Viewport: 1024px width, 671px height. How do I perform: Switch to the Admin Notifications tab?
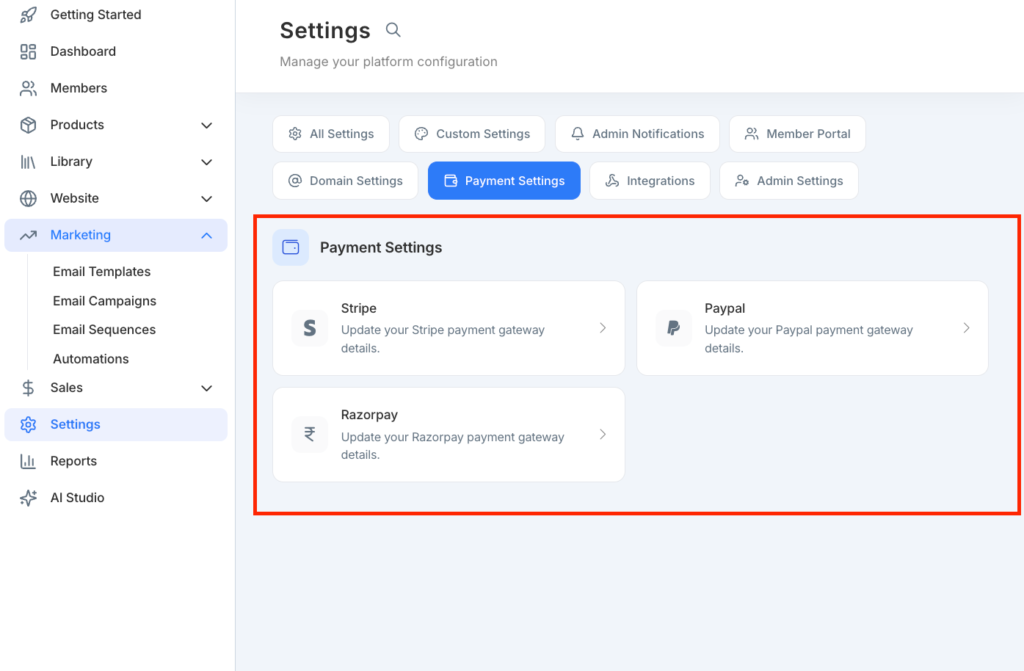pos(637,133)
